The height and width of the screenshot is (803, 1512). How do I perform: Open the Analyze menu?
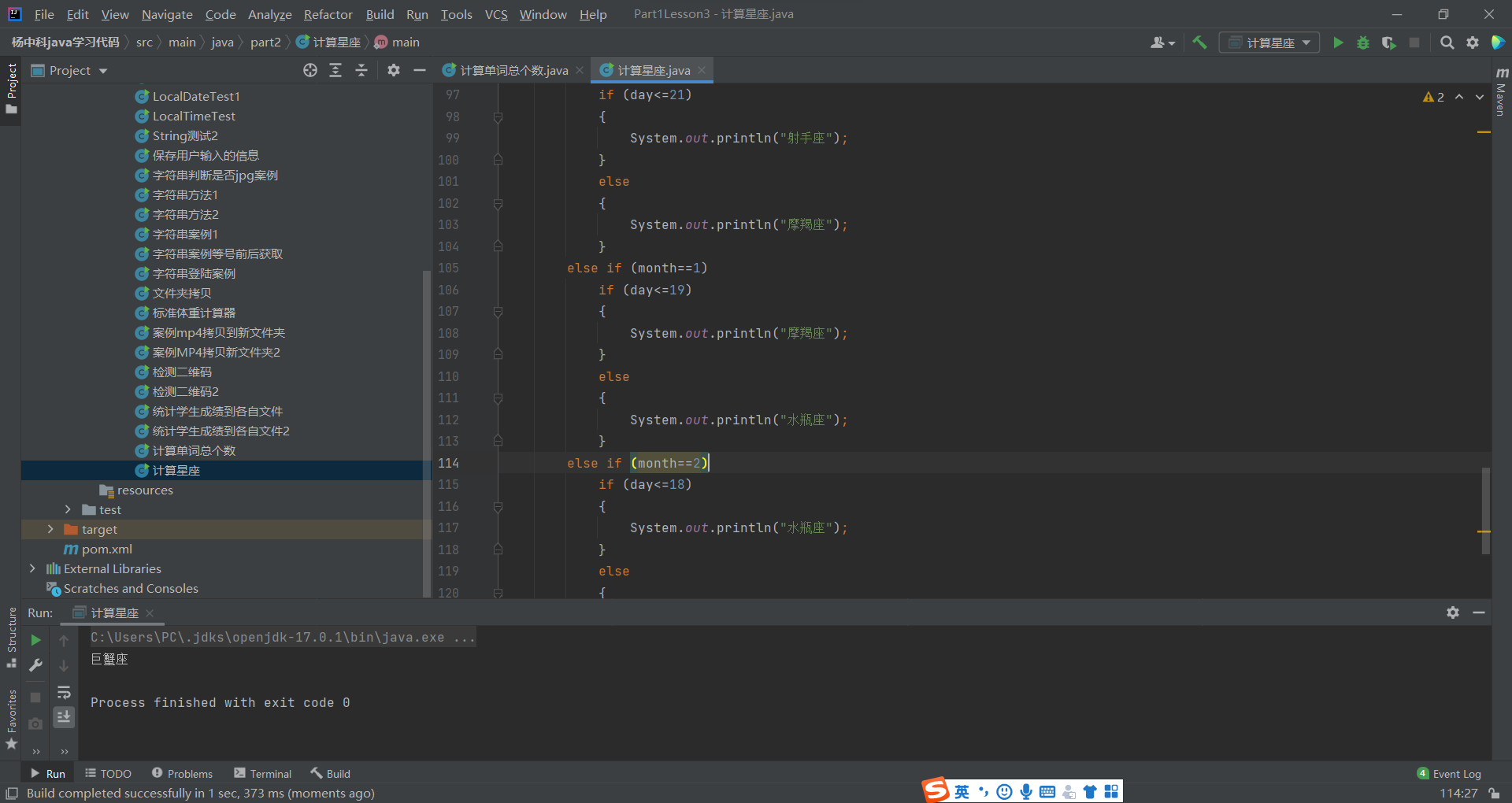[x=269, y=14]
